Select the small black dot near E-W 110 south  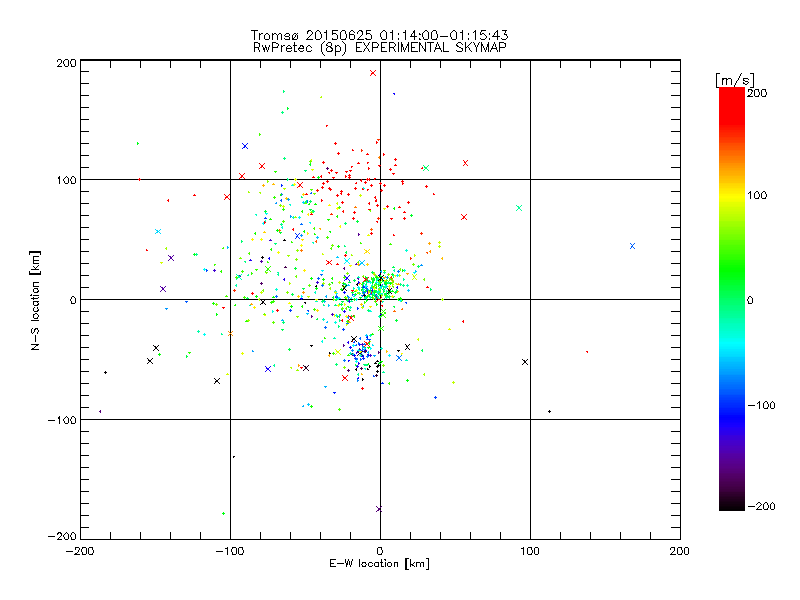click(549, 411)
